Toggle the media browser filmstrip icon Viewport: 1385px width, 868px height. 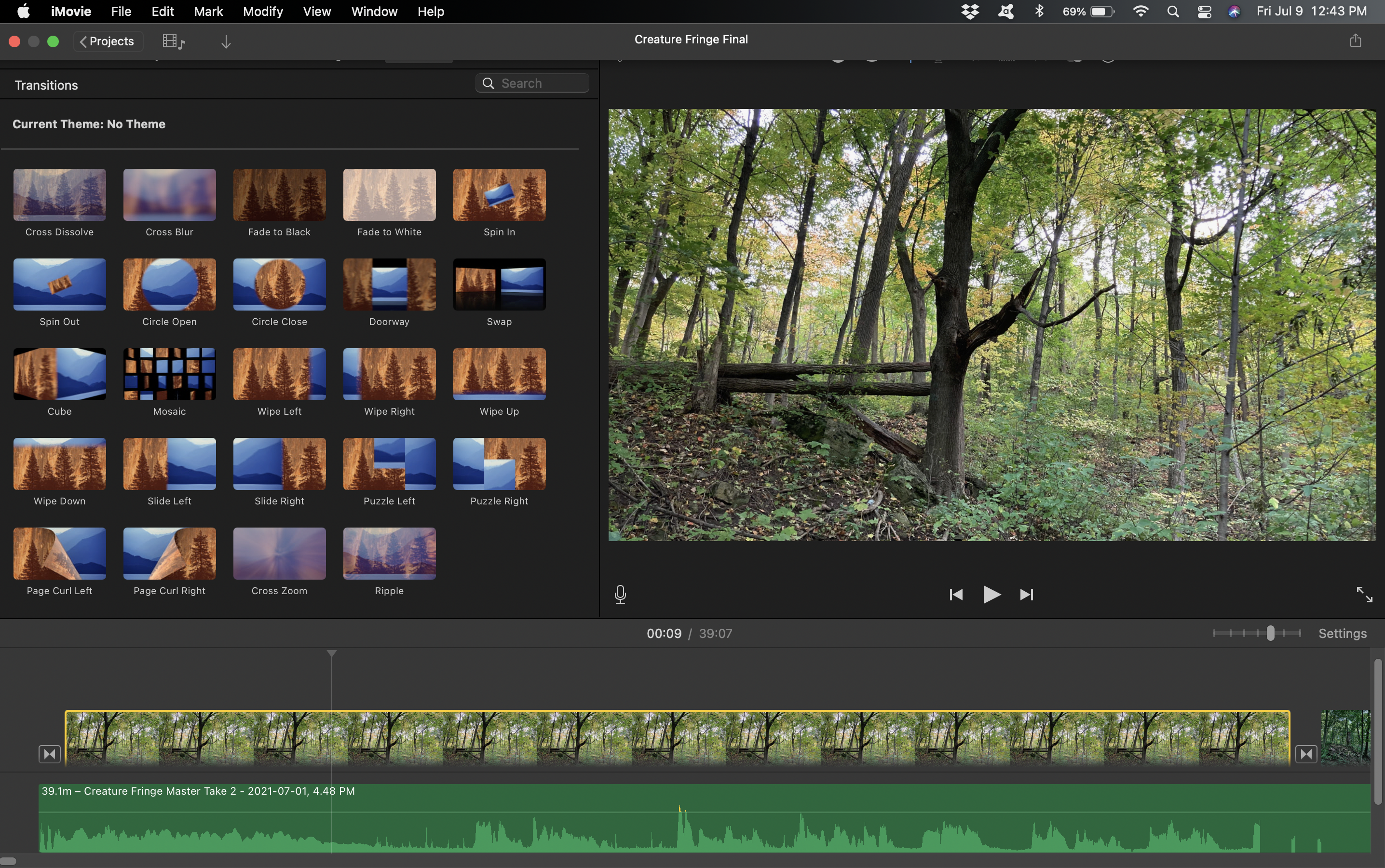pos(173,41)
